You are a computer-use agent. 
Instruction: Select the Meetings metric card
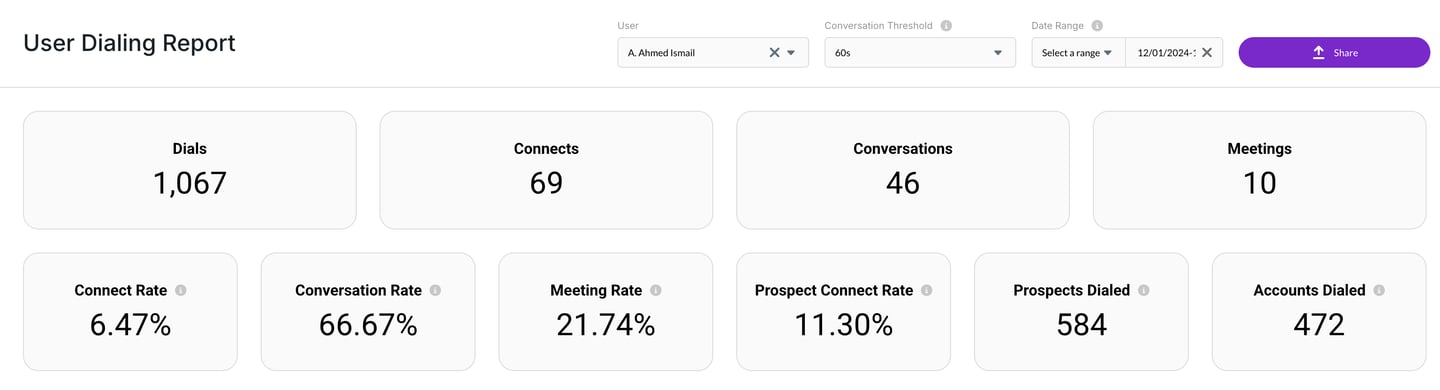coord(1260,170)
